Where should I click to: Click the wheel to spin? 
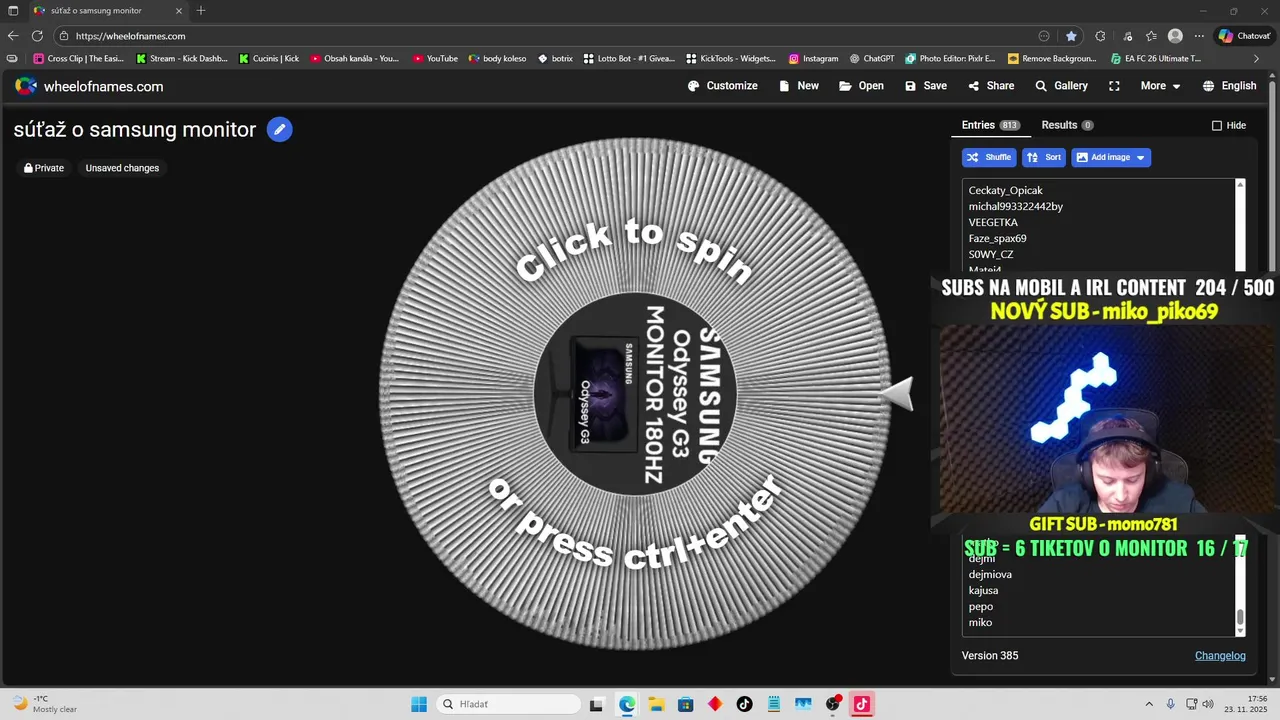635,394
